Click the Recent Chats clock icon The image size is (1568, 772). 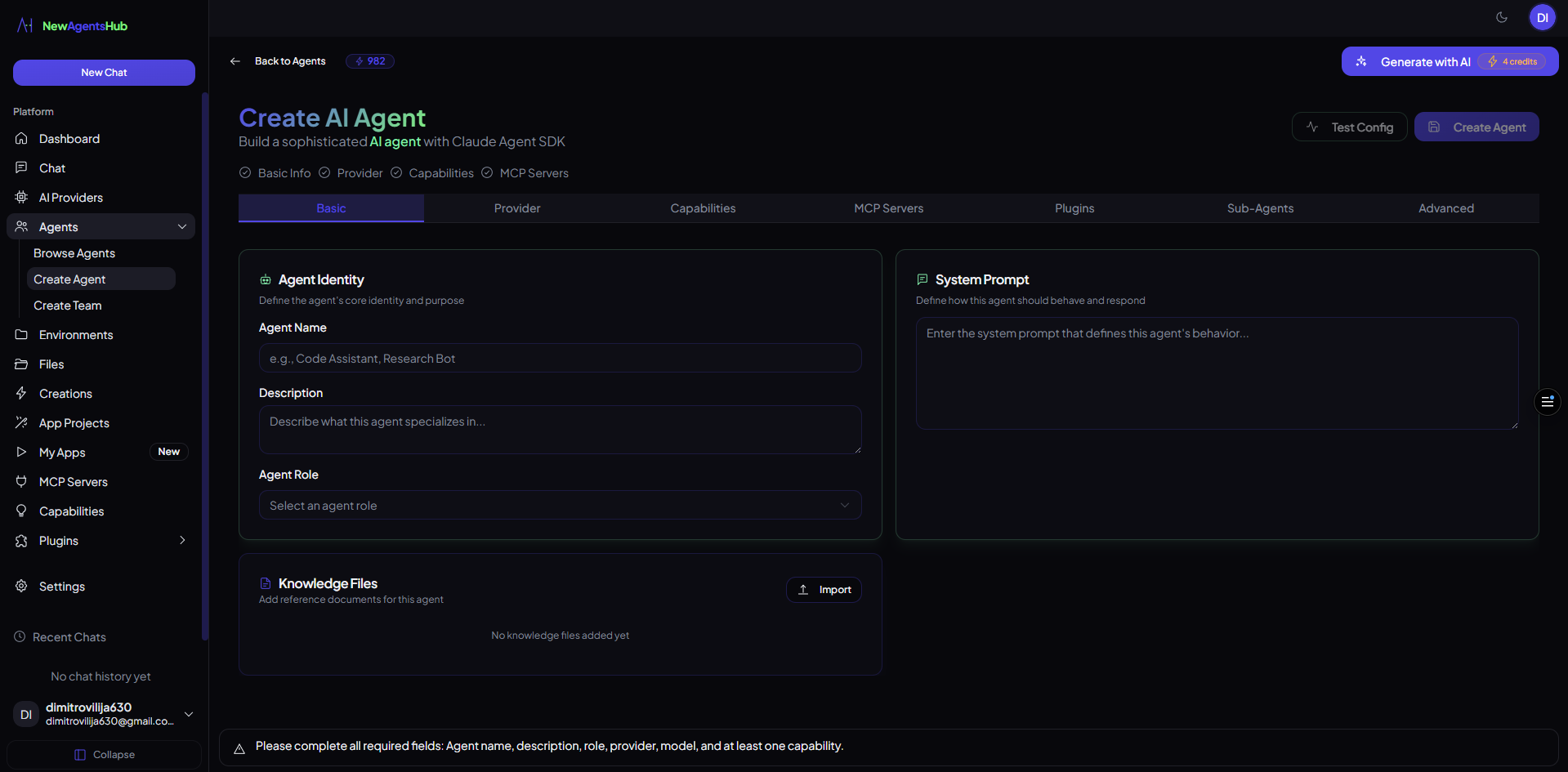pyautogui.click(x=20, y=637)
